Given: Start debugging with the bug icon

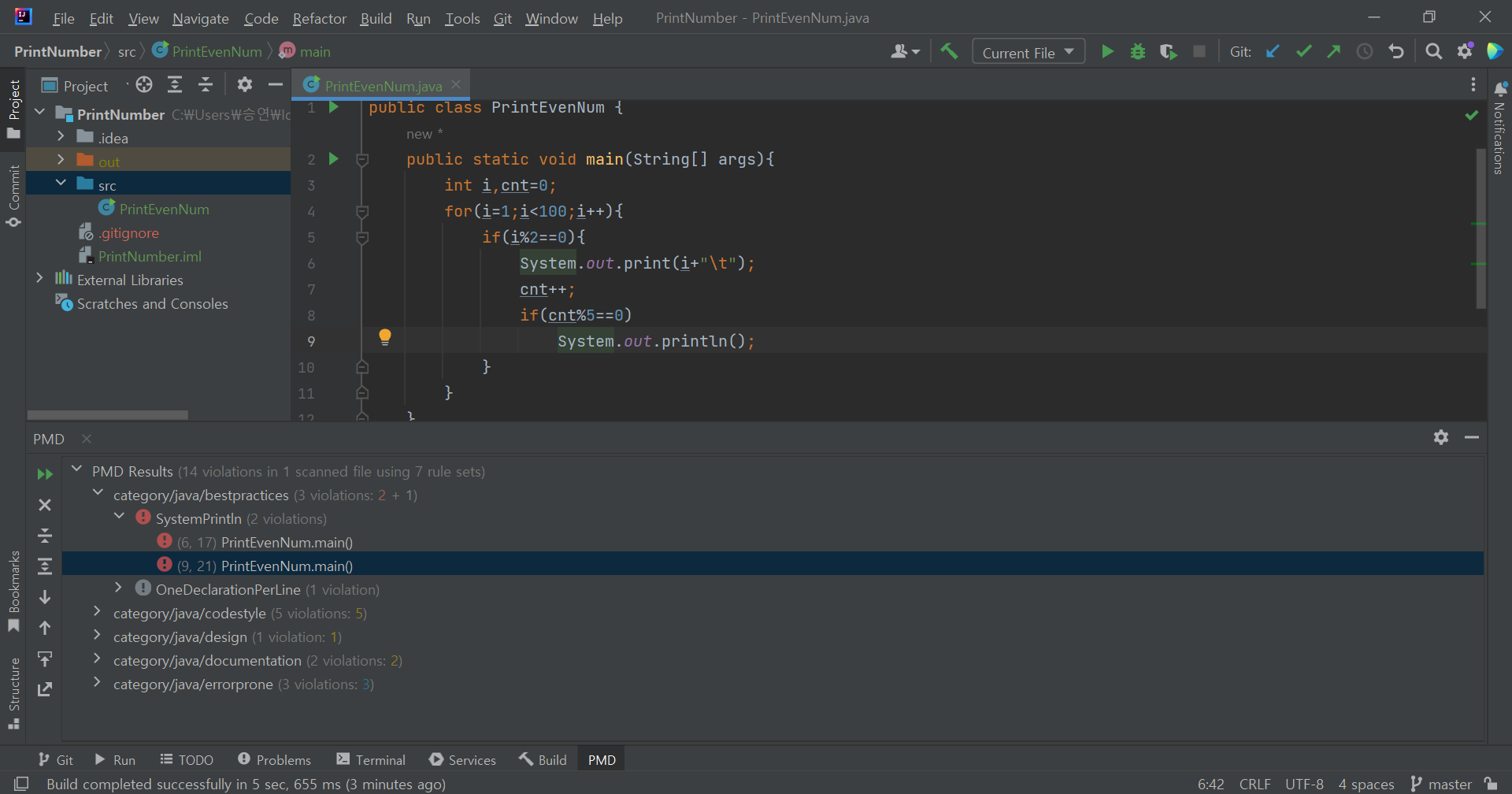Looking at the screenshot, I should (x=1138, y=52).
